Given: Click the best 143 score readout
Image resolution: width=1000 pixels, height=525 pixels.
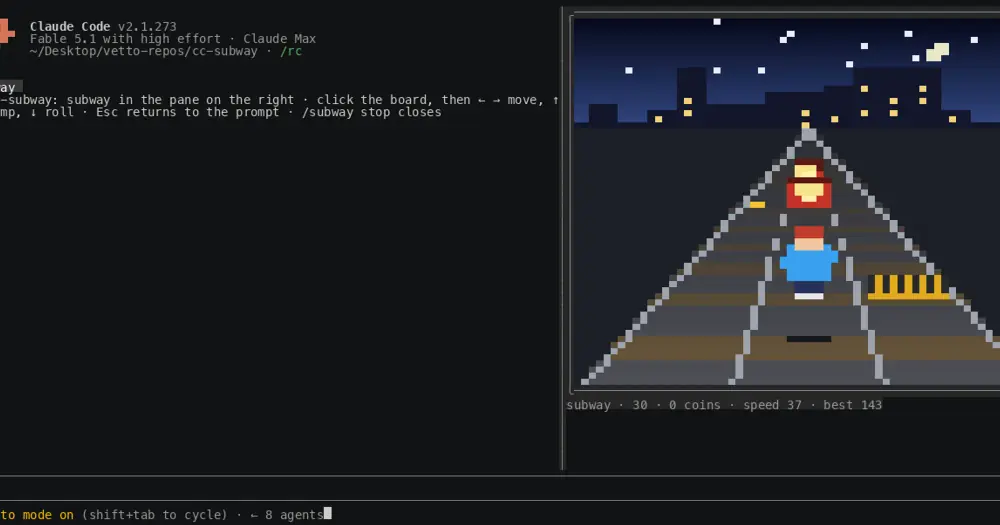Looking at the screenshot, I should (852, 405).
